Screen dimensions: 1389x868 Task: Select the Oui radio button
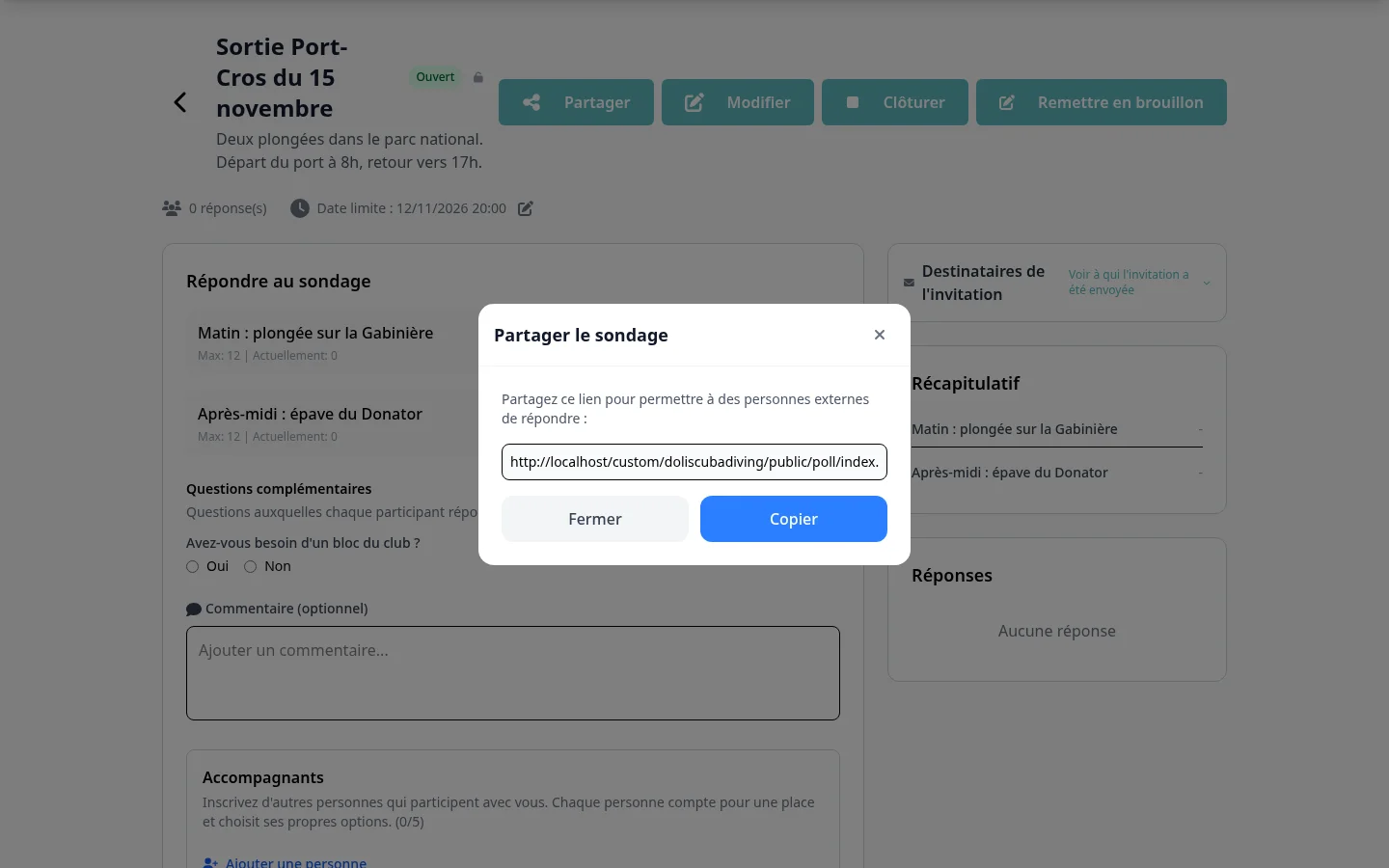pos(193,567)
